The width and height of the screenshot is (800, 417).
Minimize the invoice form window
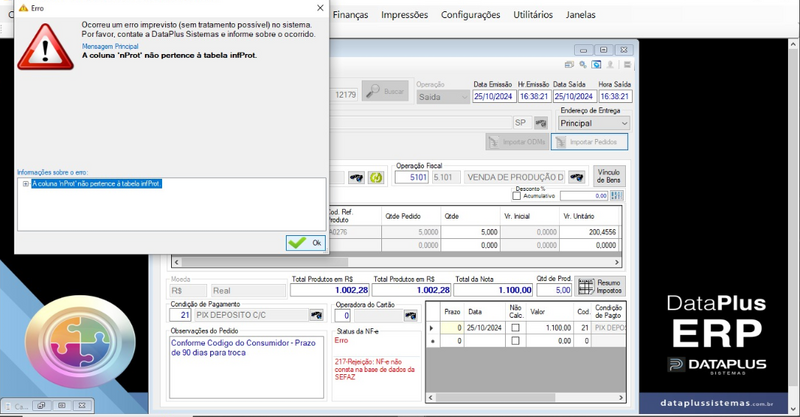[x=583, y=50]
